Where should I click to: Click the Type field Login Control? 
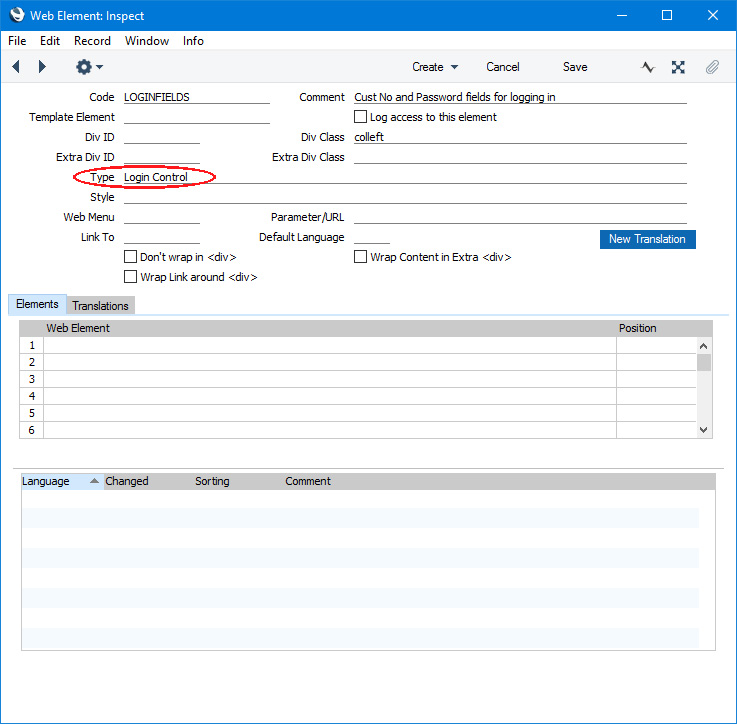tap(405, 177)
